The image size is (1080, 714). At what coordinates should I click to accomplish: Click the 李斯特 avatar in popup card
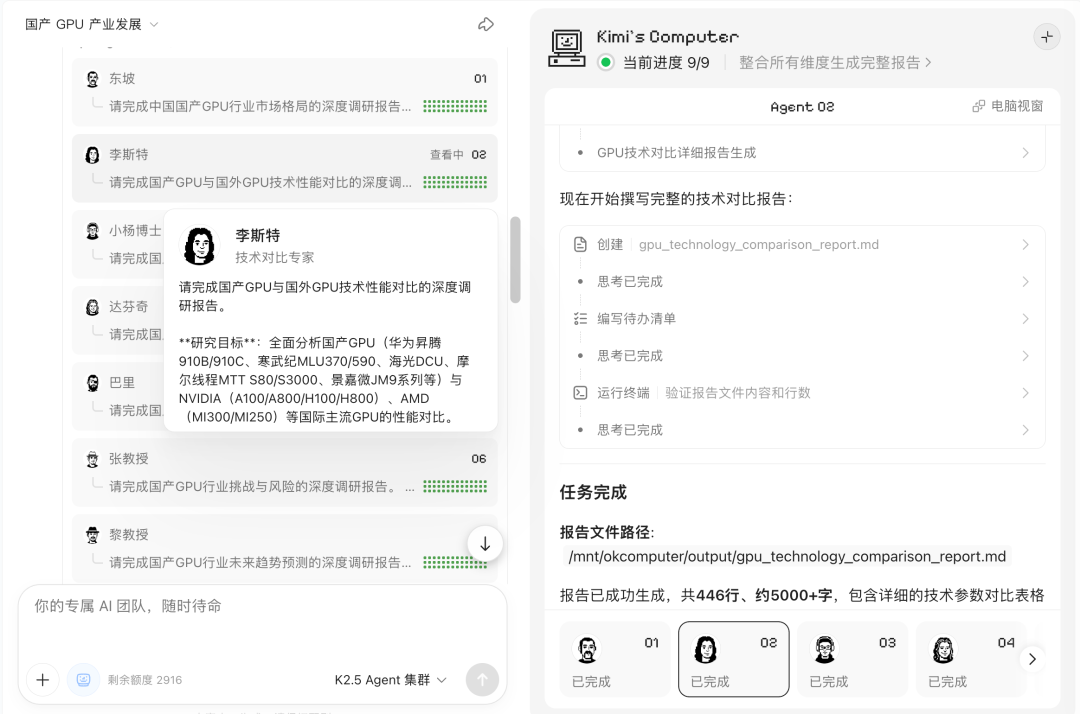(x=200, y=246)
